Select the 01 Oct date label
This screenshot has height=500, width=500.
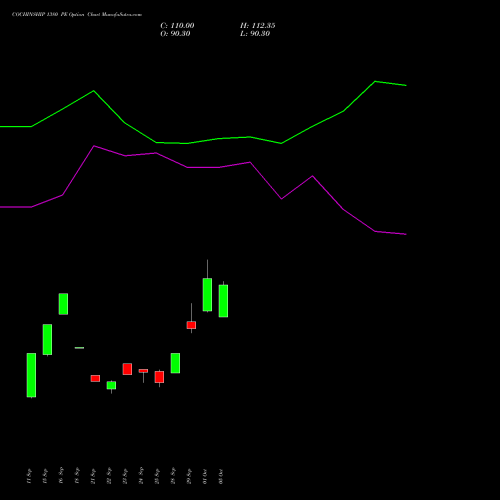coord(205,476)
